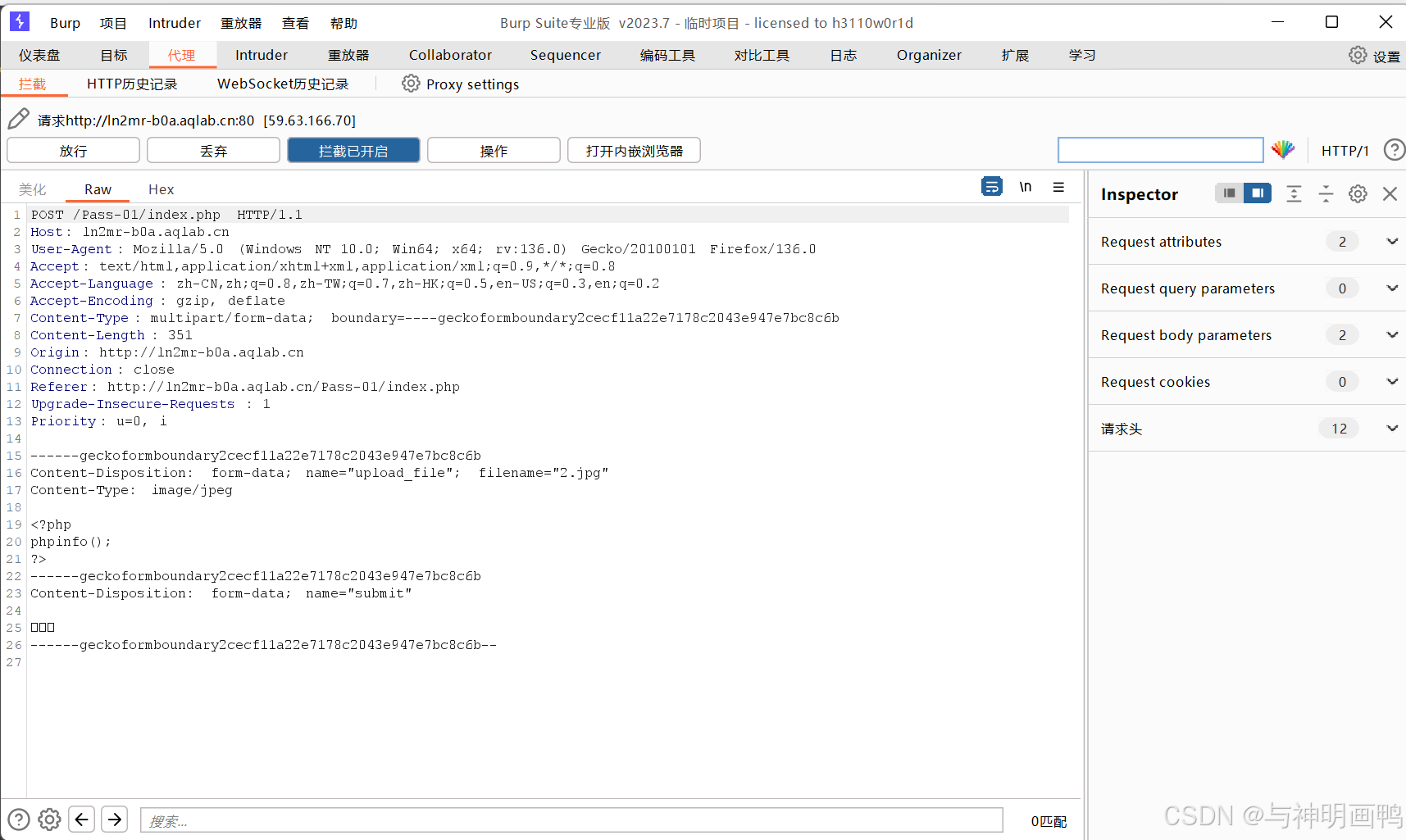Switch editor to 美化 view
Screen dimensions: 1406x840
pyautogui.click(x=32, y=189)
